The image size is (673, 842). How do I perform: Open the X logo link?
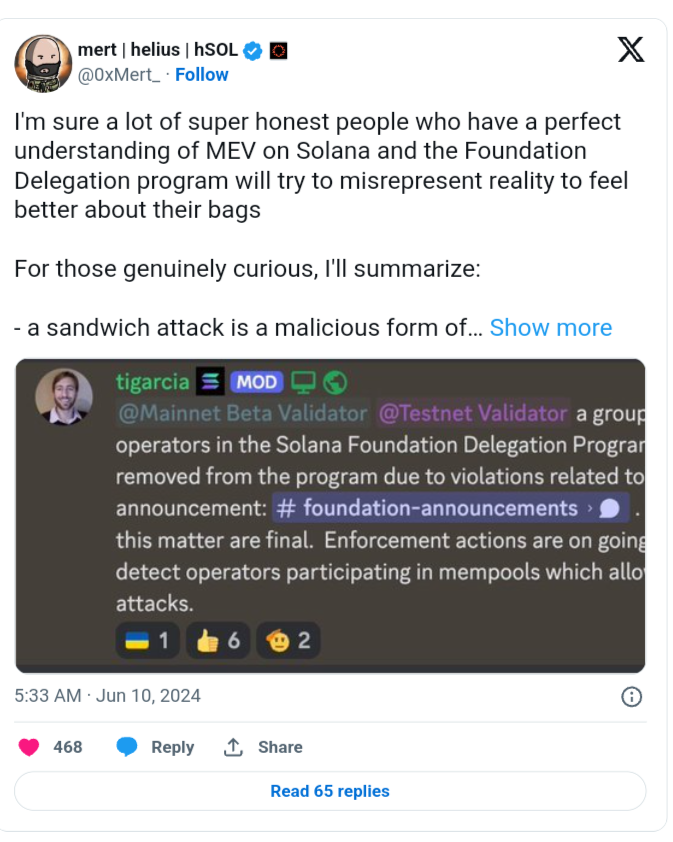coord(631,50)
